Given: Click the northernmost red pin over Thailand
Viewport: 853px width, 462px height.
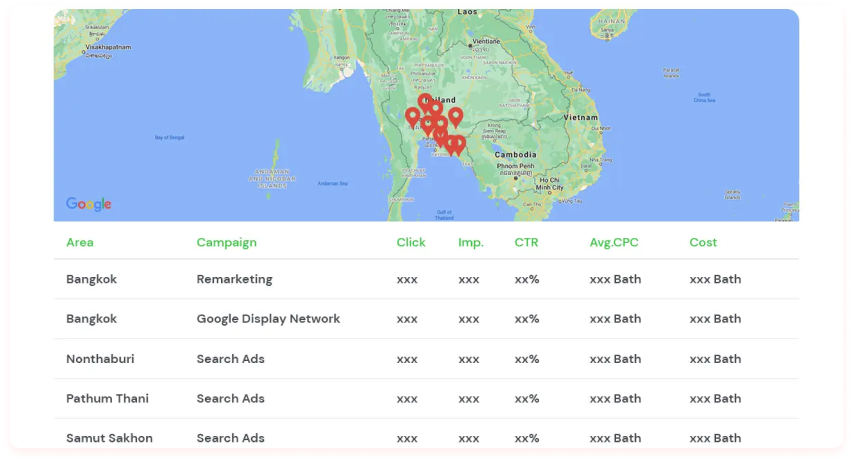Looking at the screenshot, I should [x=425, y=101].
